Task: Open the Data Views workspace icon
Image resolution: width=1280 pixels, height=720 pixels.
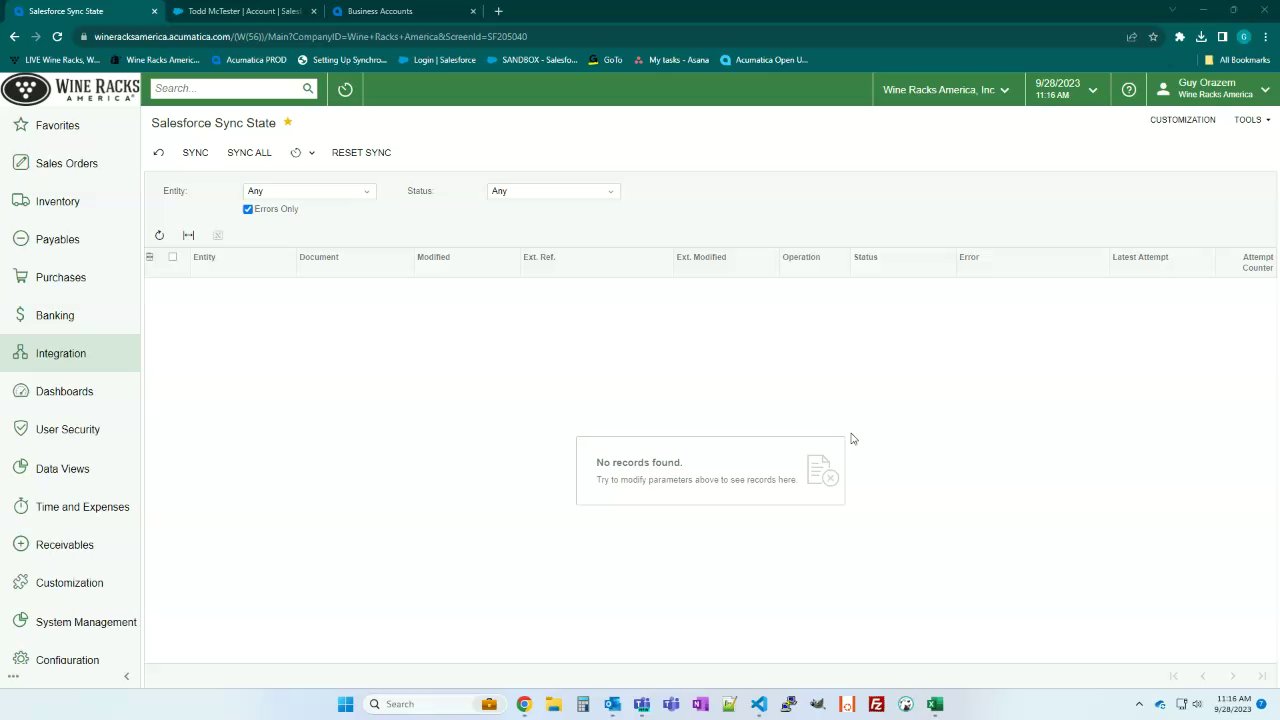Action: (x=21, y=468)
